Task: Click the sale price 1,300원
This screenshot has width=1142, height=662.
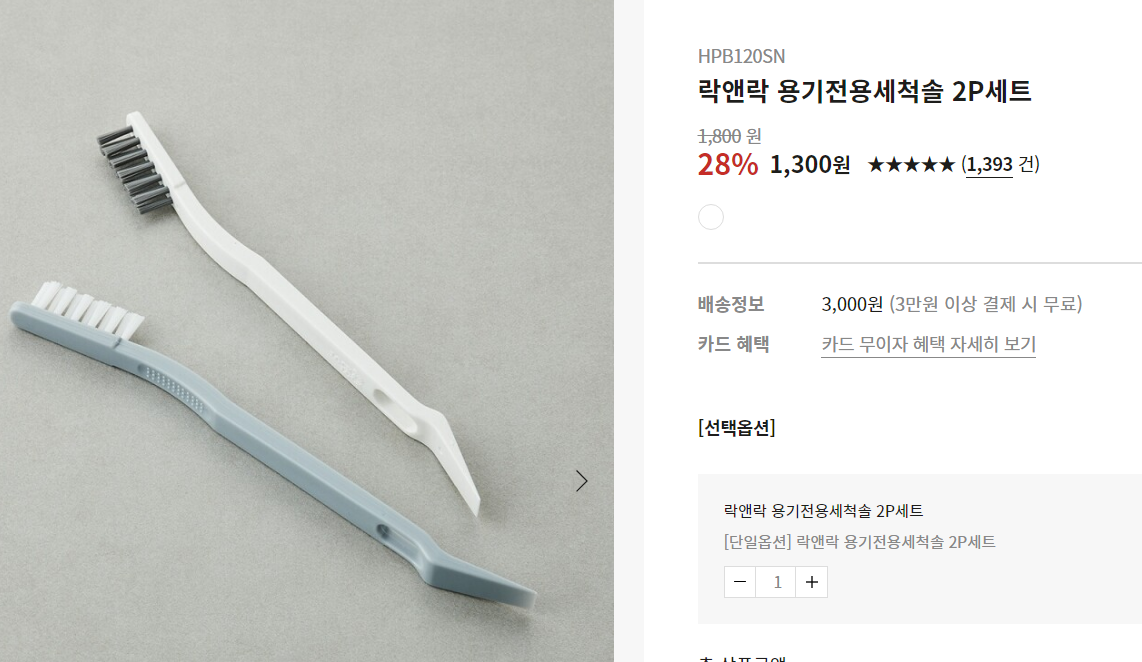Action: (x=810, y=165)
